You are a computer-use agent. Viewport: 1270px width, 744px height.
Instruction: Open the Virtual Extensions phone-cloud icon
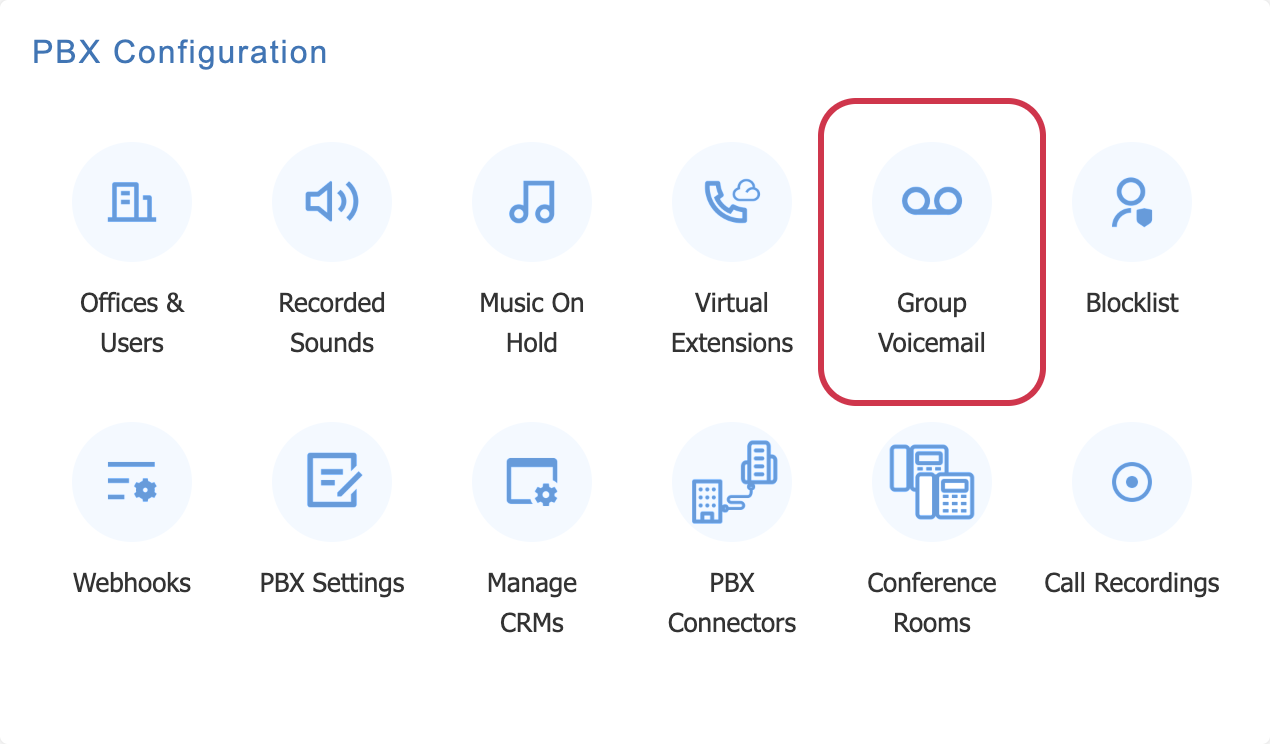coord(732,202)
